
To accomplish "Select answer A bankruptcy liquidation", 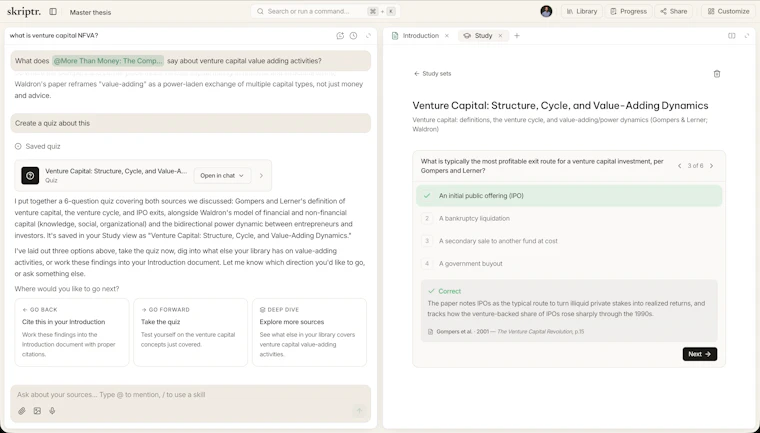I will click(x=569, y=218).
